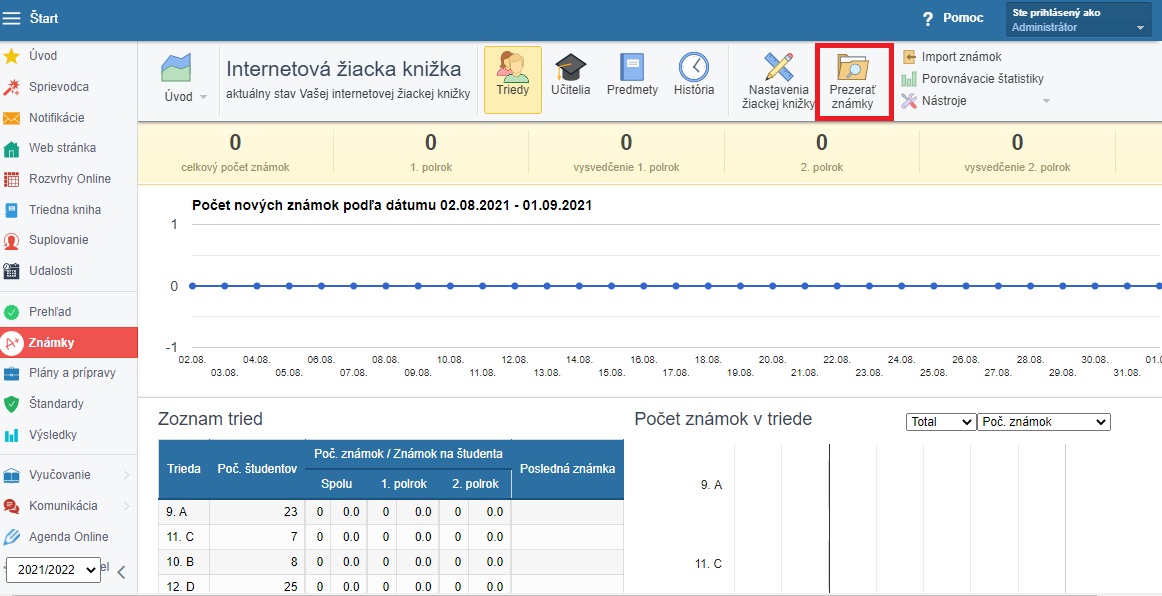Open Sprievodca wizard wand icon

click(11, 87)
